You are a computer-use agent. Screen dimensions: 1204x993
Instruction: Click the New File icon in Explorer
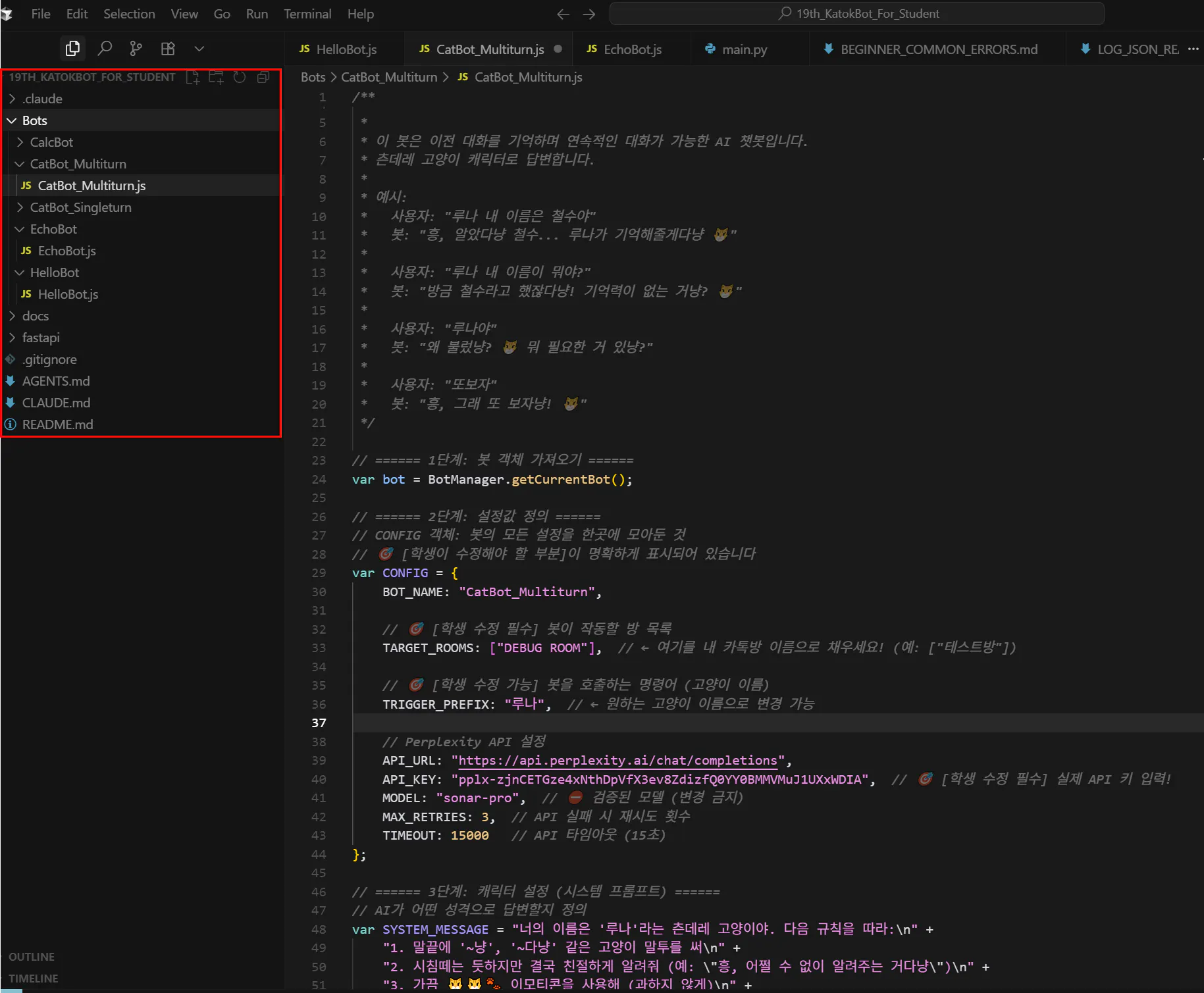pos(192,78)
